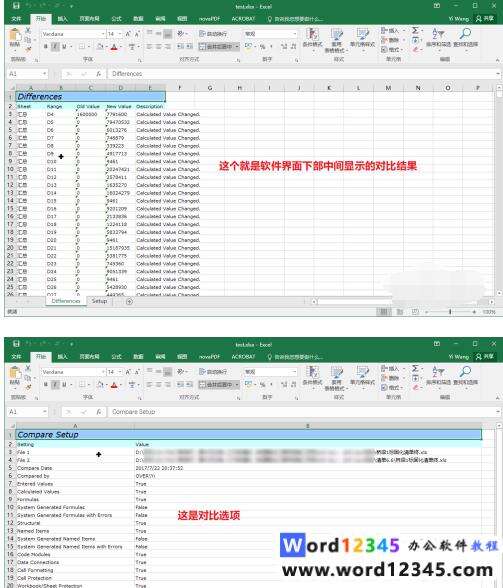Viewport: 503px width, 588px height.
Task: Click Tell Me search box in upper window
Action: 295,19
